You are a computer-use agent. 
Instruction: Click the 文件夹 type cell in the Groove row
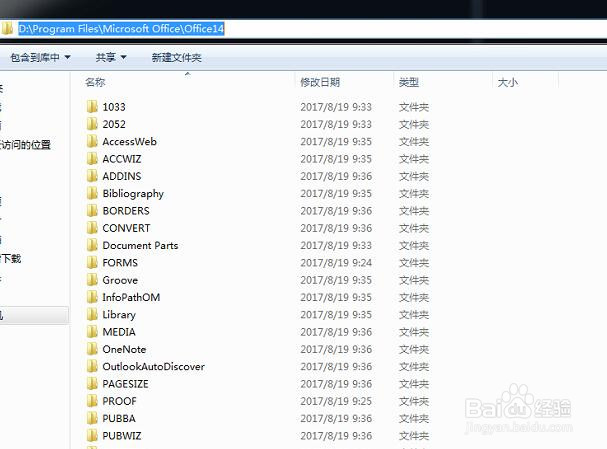413,280
